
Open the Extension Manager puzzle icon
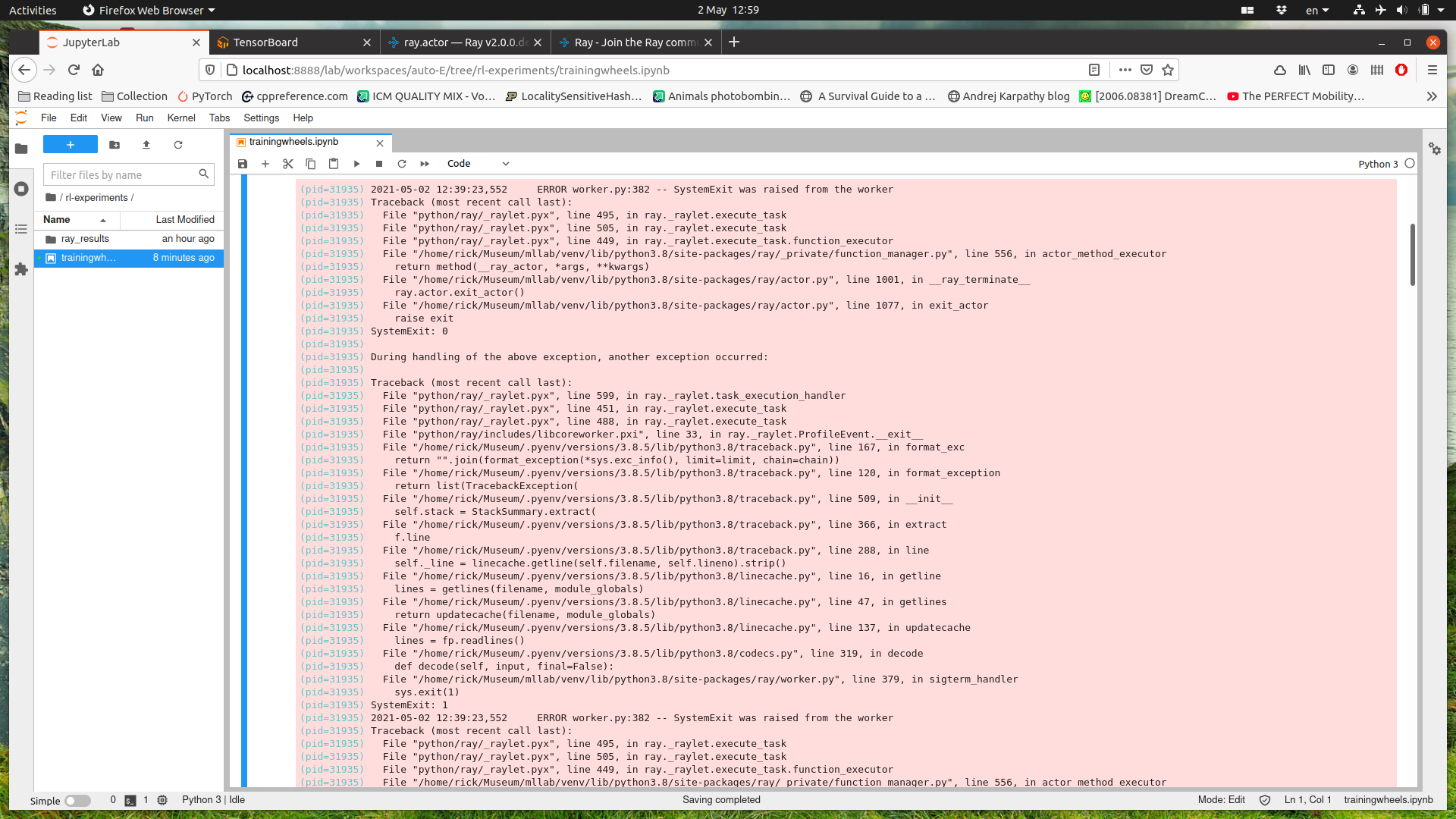(x=21, y=269)
